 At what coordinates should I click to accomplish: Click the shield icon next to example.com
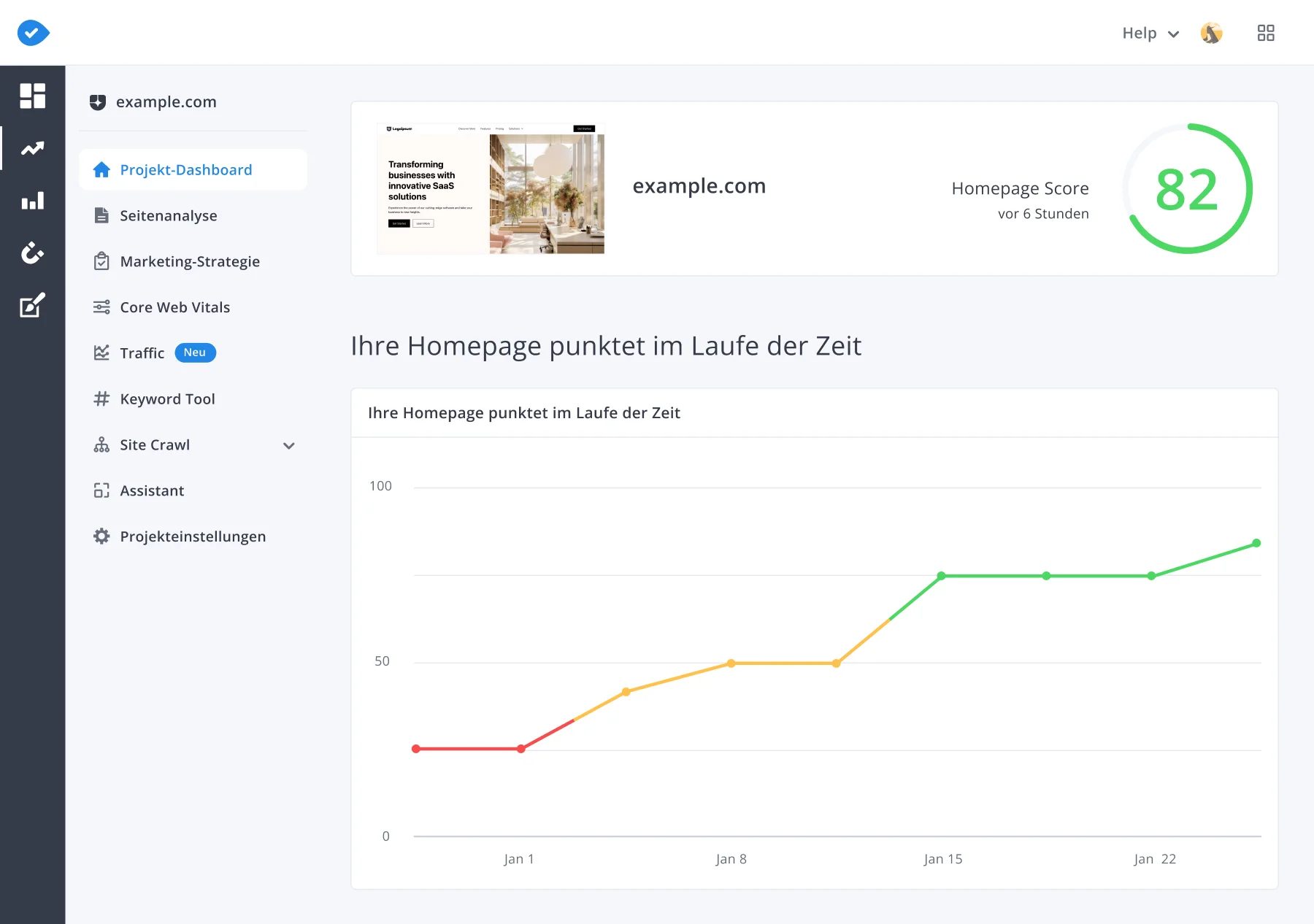tap(99, 101)
